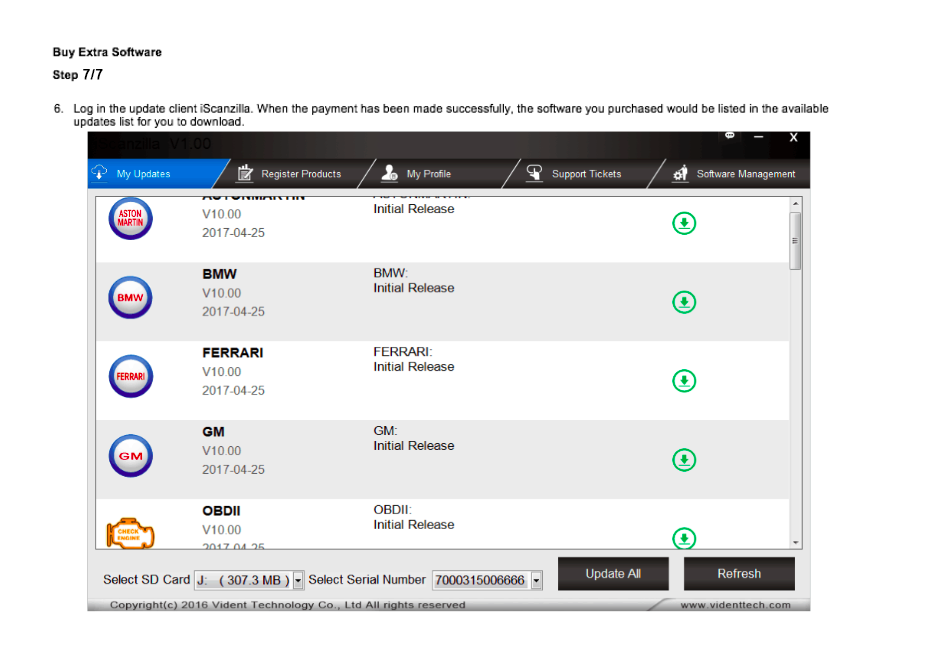Click the BMW download arrow icon
This screenshot has width=950, height=650.
[x=684, y=302]
